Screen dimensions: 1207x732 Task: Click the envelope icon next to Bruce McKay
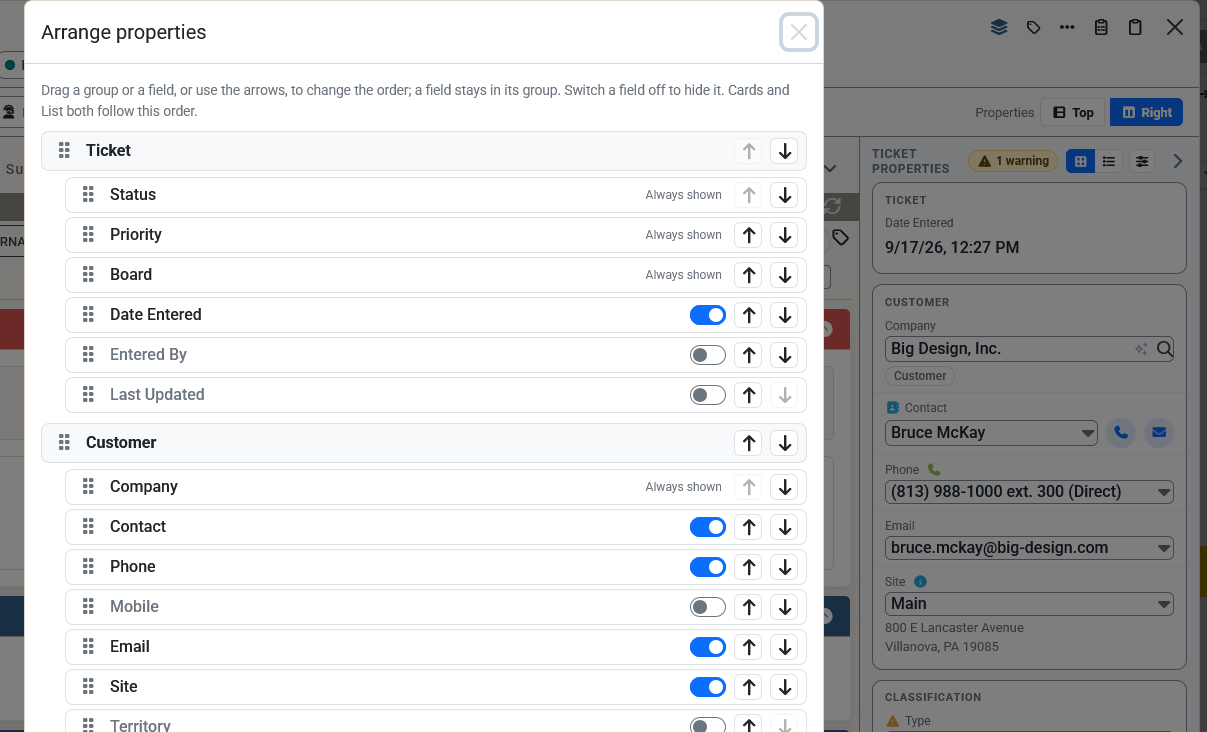(x=1159, y=433)
